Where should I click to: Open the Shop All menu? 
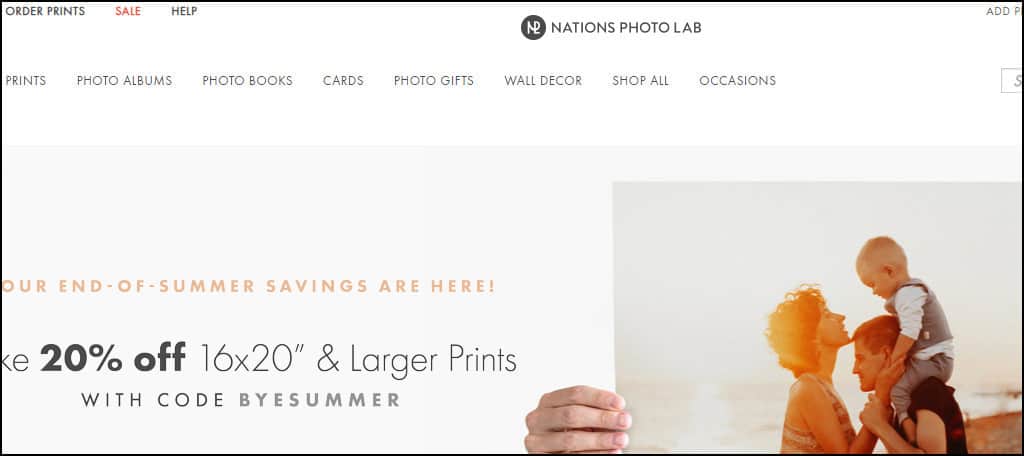640,80
